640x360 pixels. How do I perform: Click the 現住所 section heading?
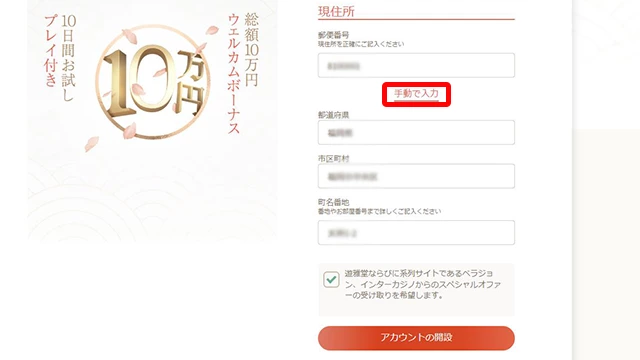point(336,11)
